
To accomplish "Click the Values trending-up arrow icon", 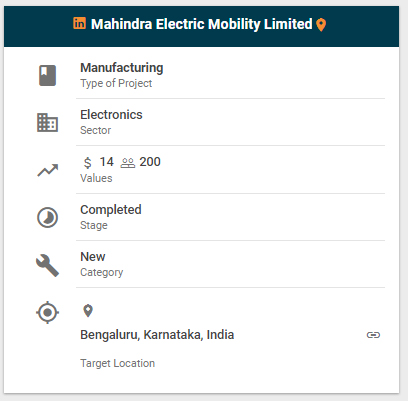I will click(48, 170).
